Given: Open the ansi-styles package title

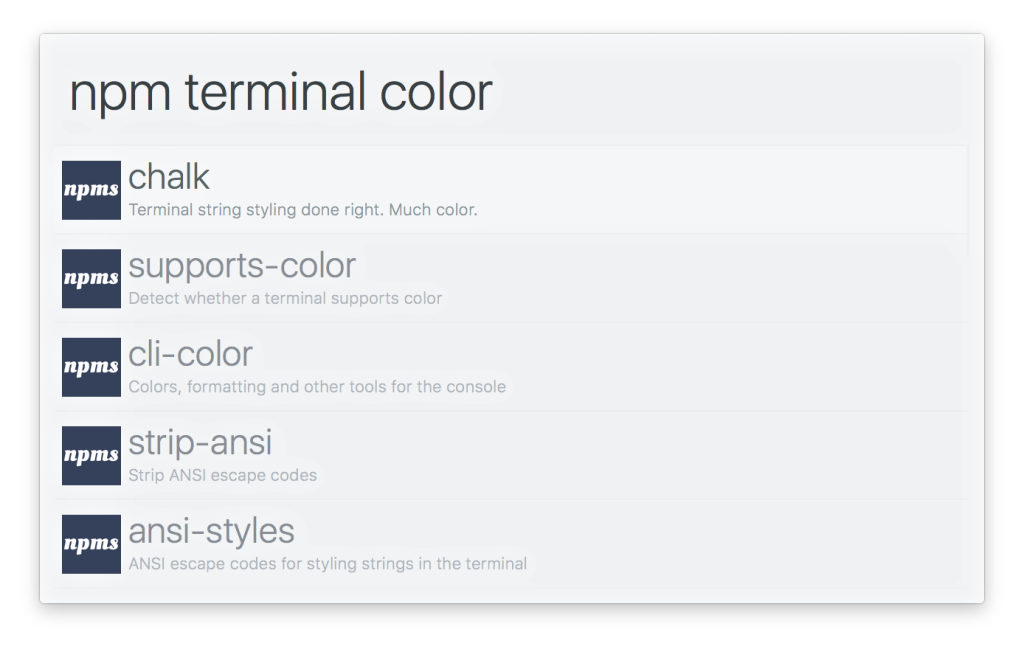Looking at the screenshot, I should (211, 531).
